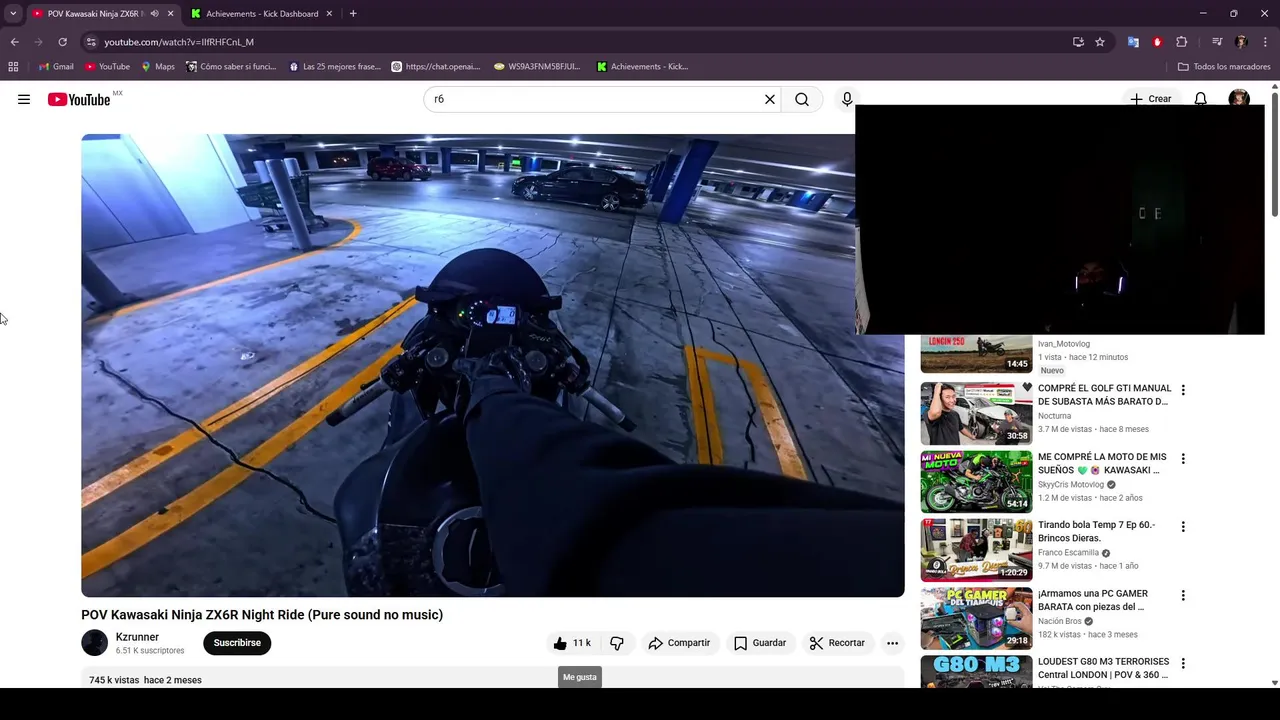Go to the YouTube home logo
The image size is (1280, 720).
pos(79,99)
